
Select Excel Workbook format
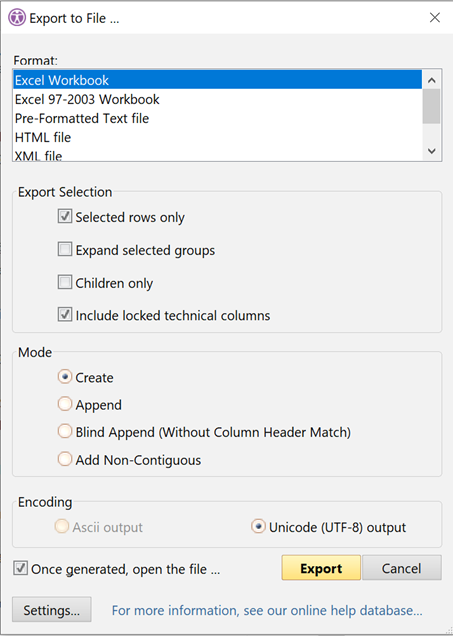click(217, 80)
